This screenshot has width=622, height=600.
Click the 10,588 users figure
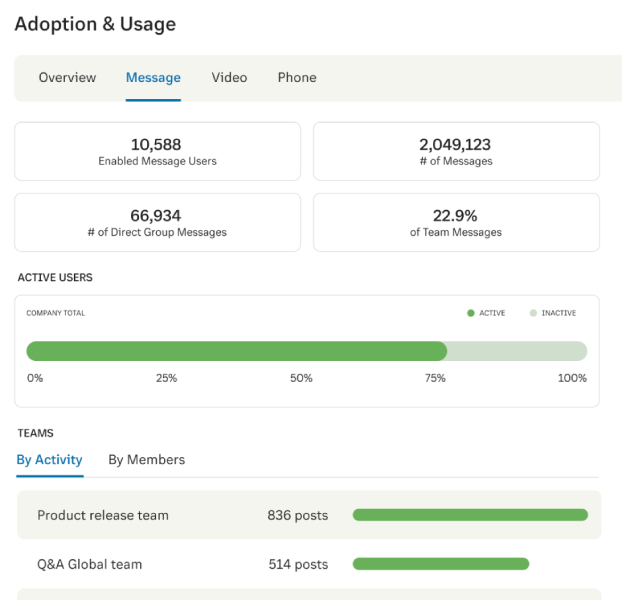156,145
